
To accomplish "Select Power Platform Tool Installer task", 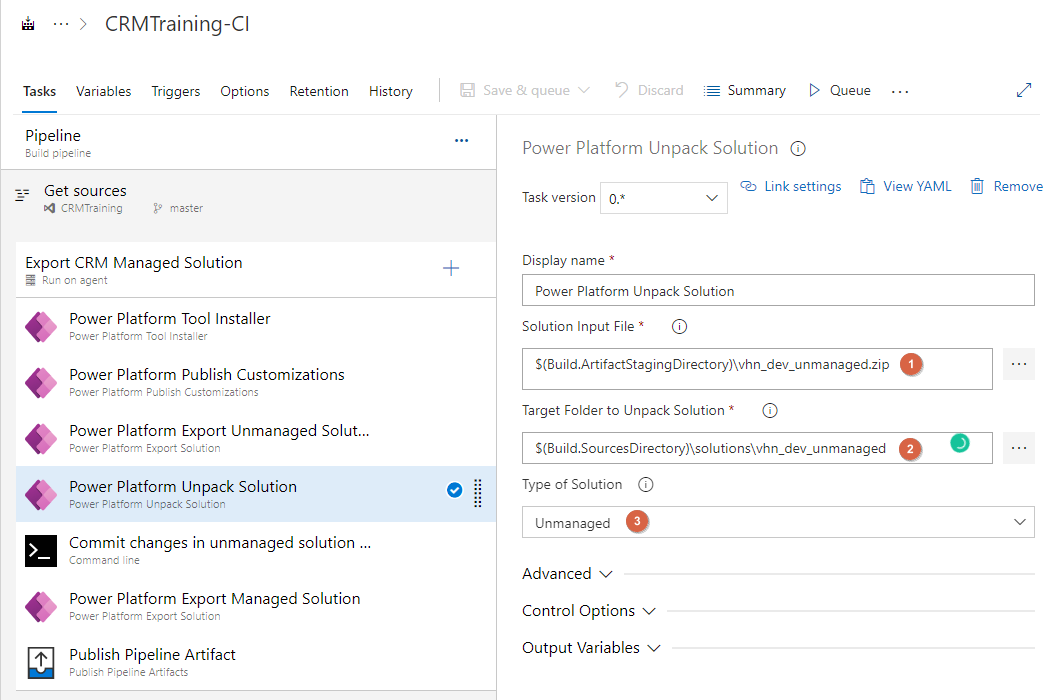I will click(255, 326).
